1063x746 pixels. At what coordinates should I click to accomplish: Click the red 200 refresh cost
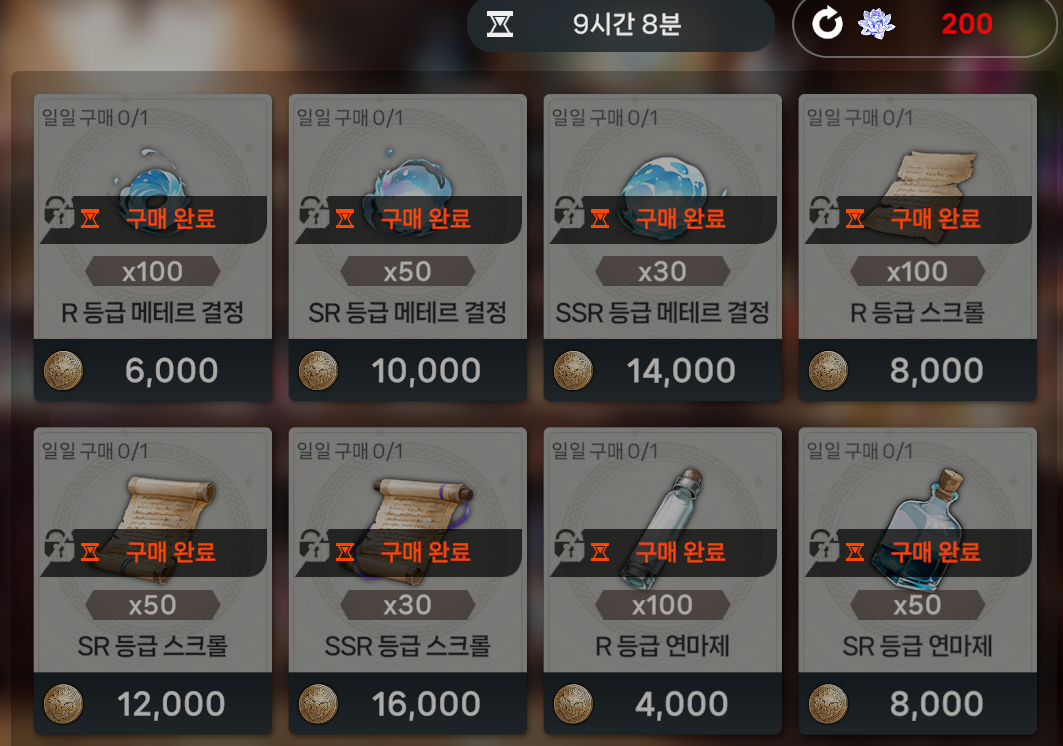pyautogui.click(x=967, y=24)
